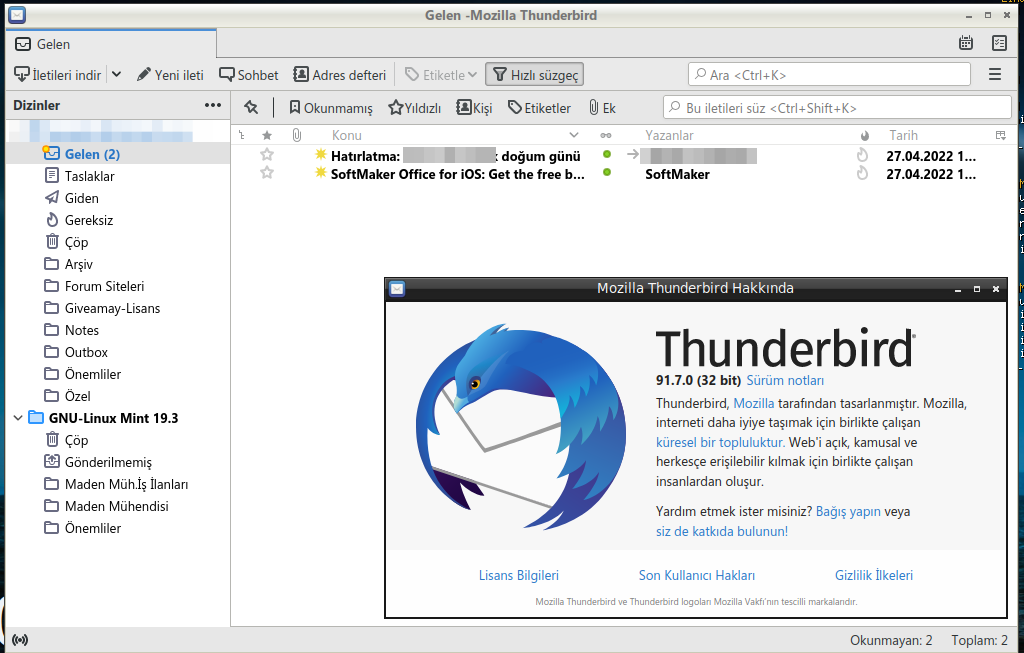This screenshot has height=653, width=1024.
Task: Click the Bu iletileri süz filter field
Action: 837,108
